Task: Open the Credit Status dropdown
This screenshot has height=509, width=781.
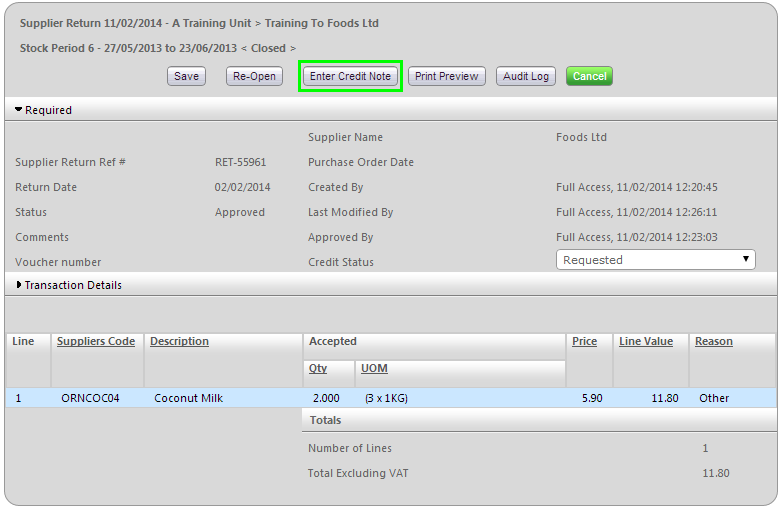Action: coord(655,260)
